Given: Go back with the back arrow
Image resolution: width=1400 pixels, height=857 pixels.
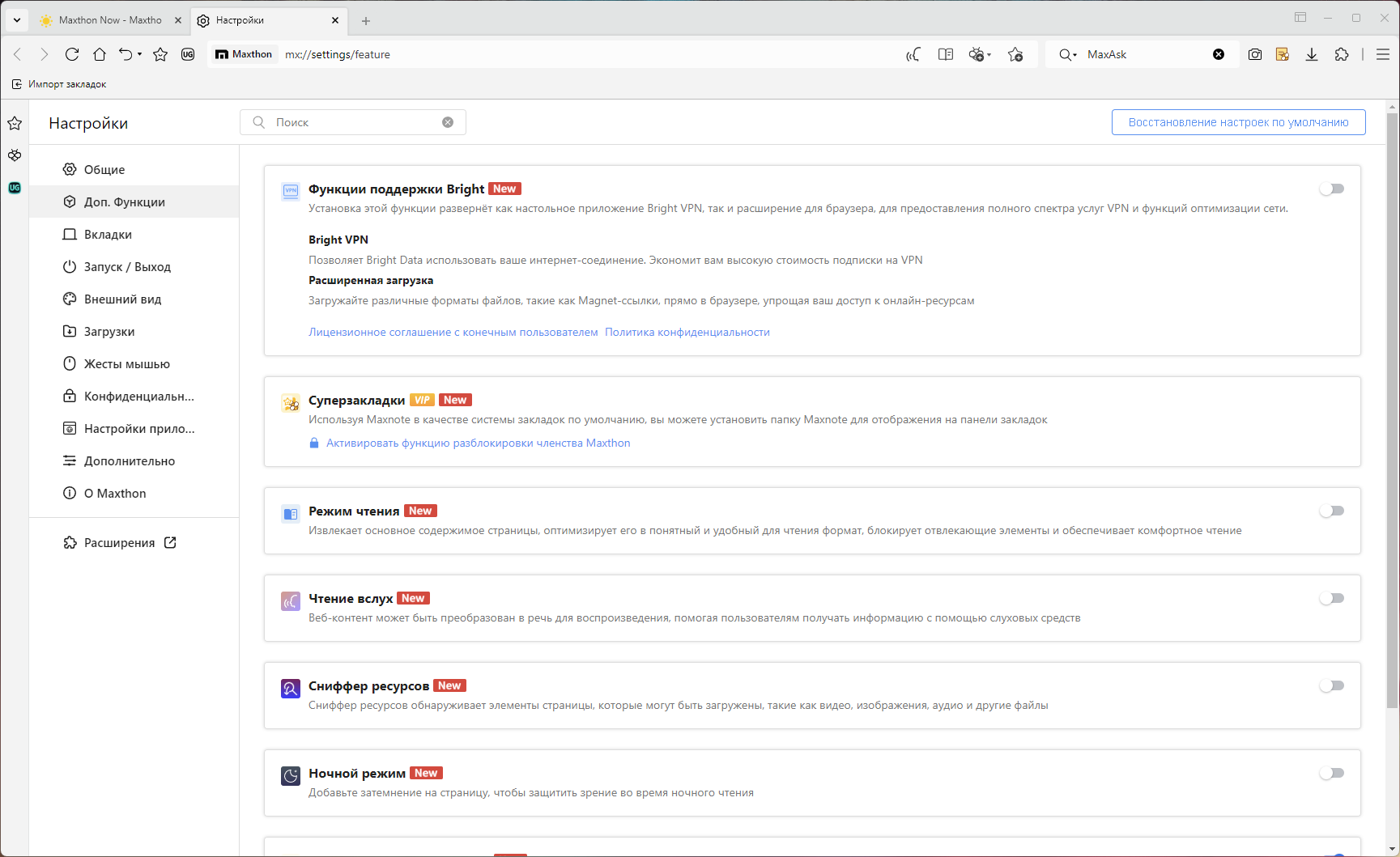Looking at the screenshot, I should (x=17, y=54).
